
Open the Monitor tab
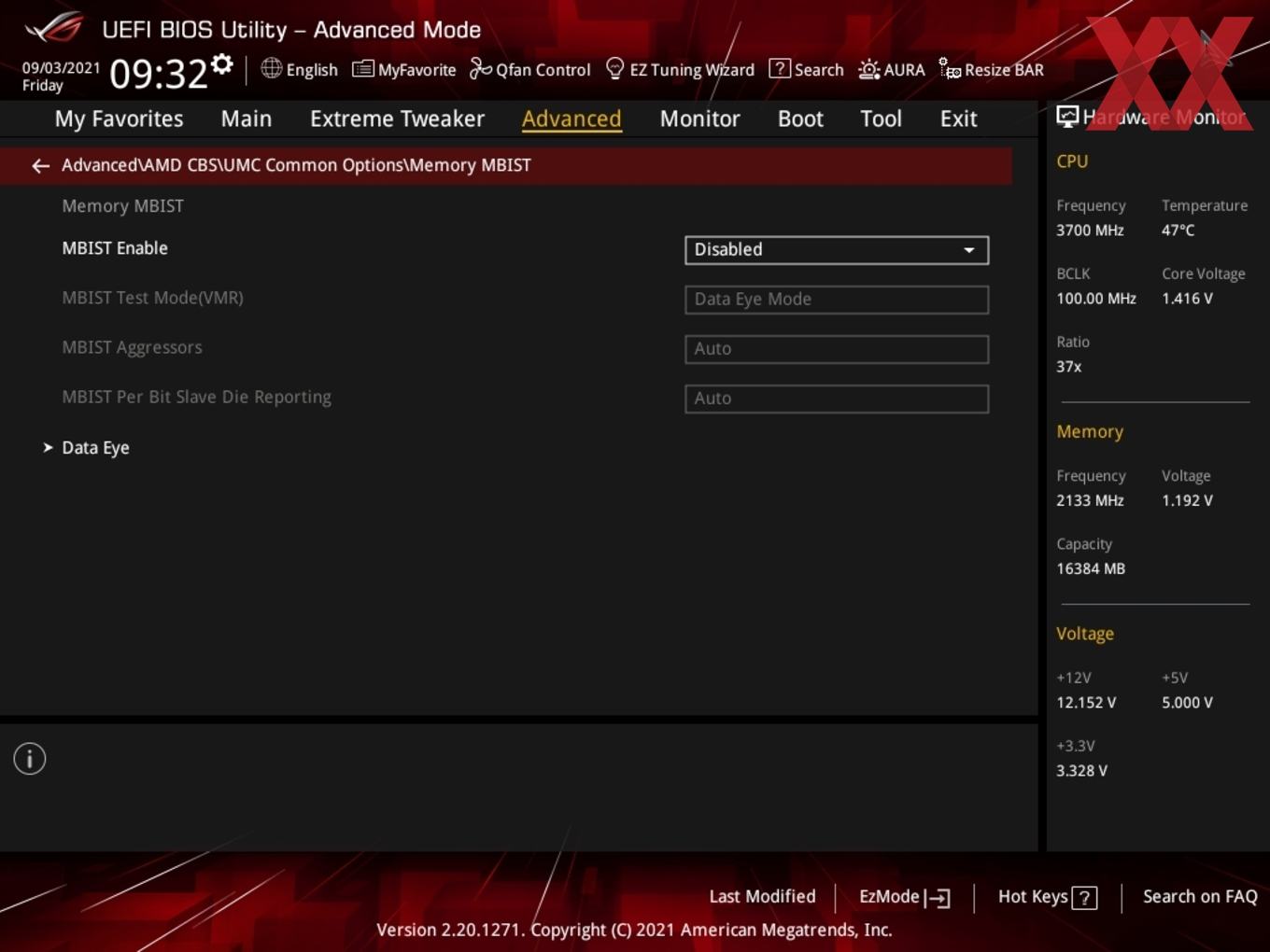699,119
